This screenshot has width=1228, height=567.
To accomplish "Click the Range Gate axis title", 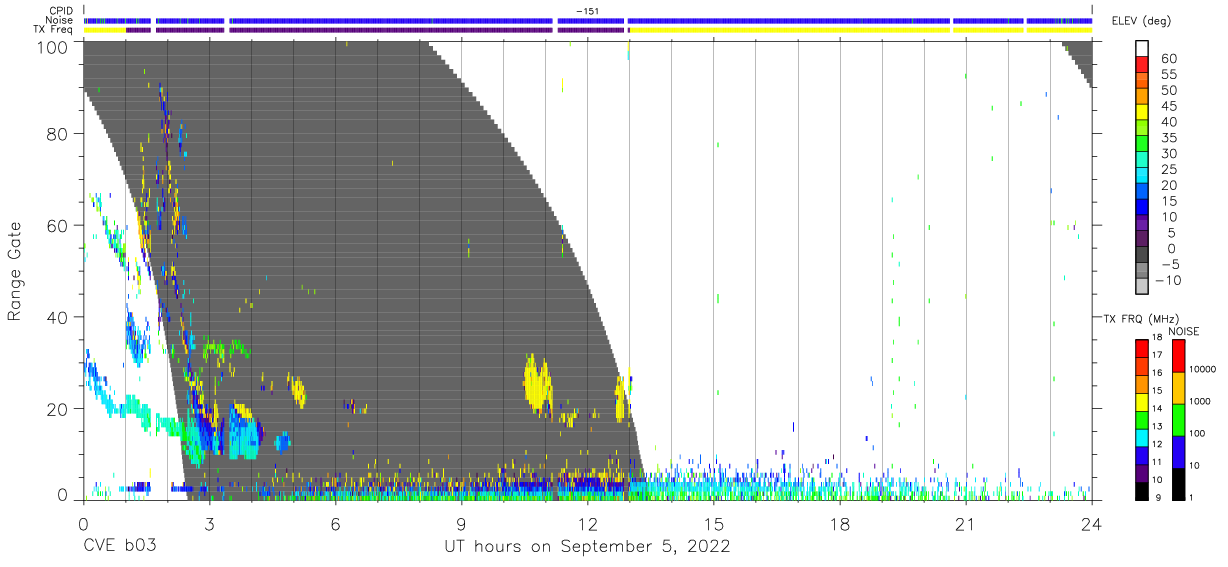I will coord(16,271).
